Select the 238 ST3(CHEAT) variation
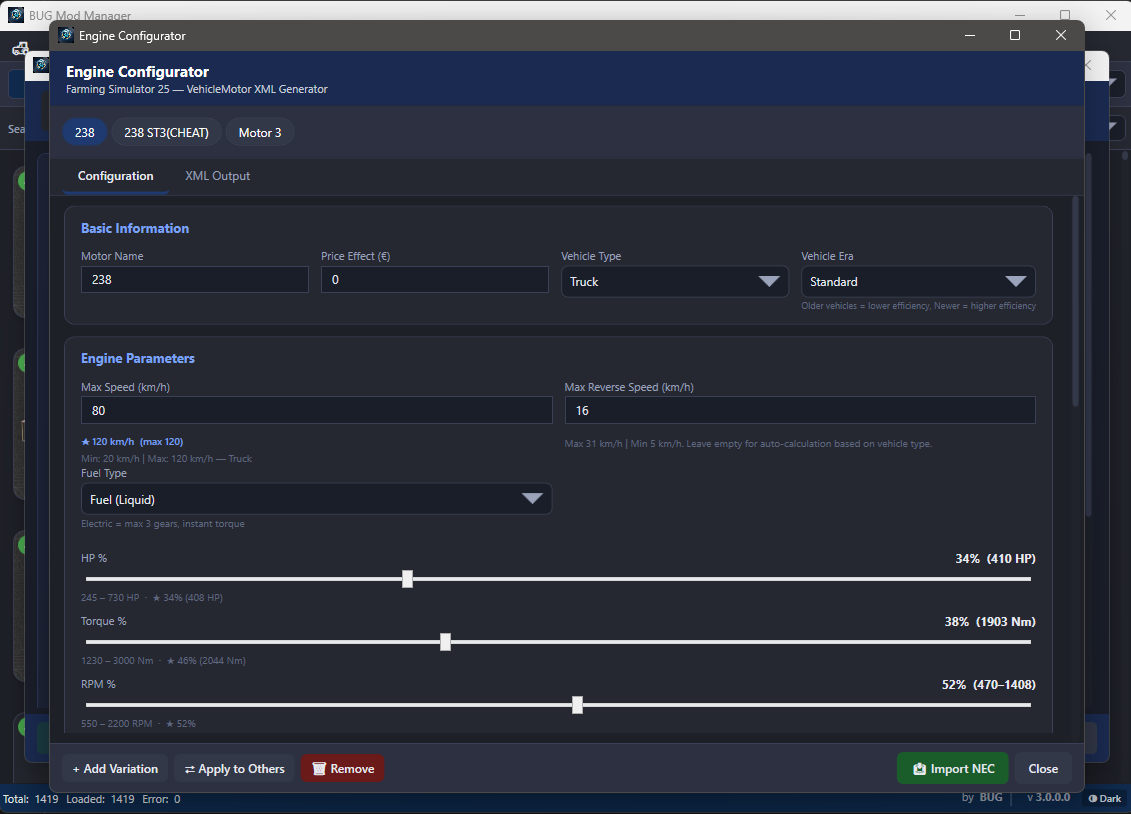 (166, 133)
